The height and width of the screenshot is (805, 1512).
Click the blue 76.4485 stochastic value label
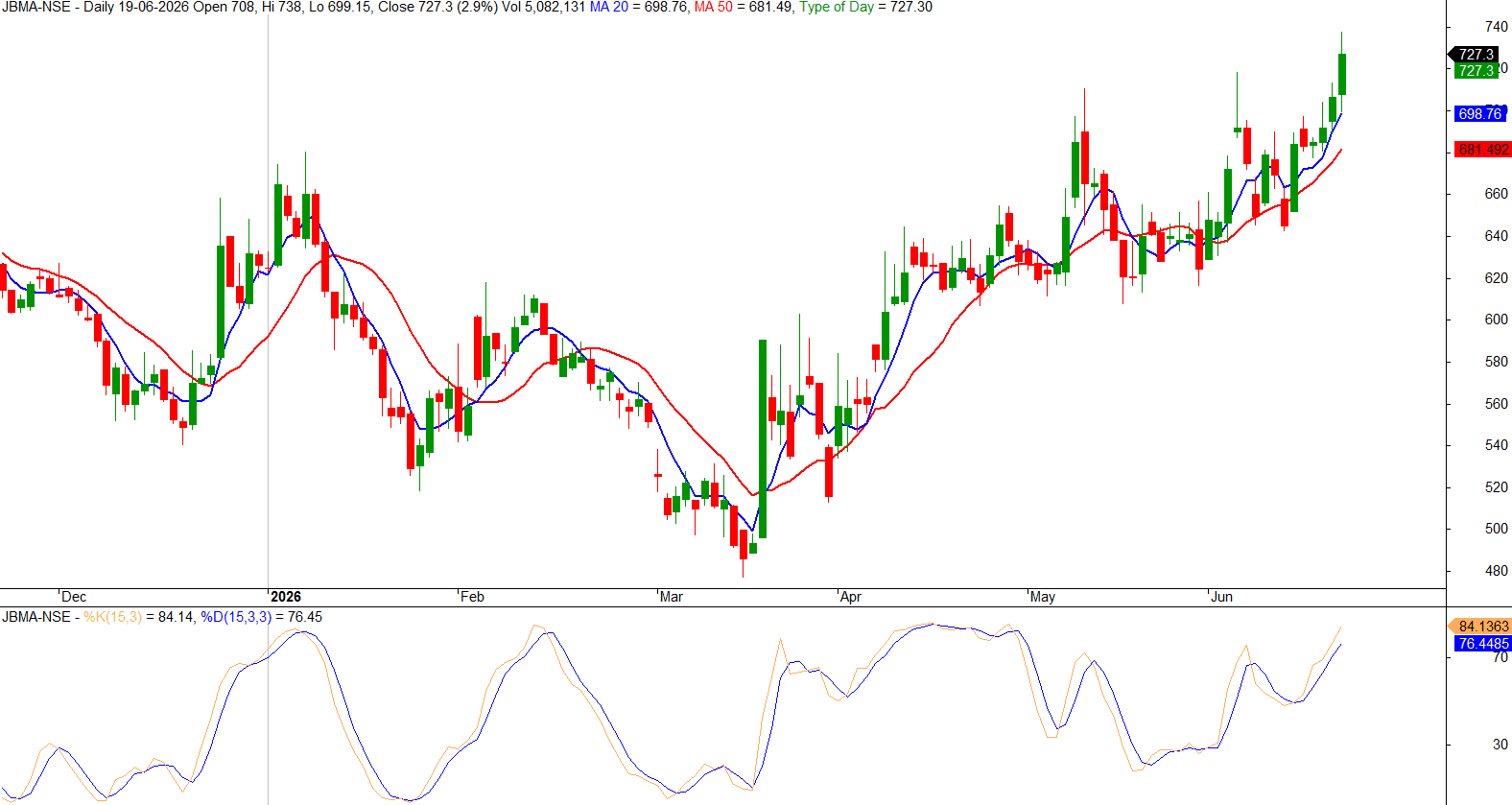[1482, 643]
